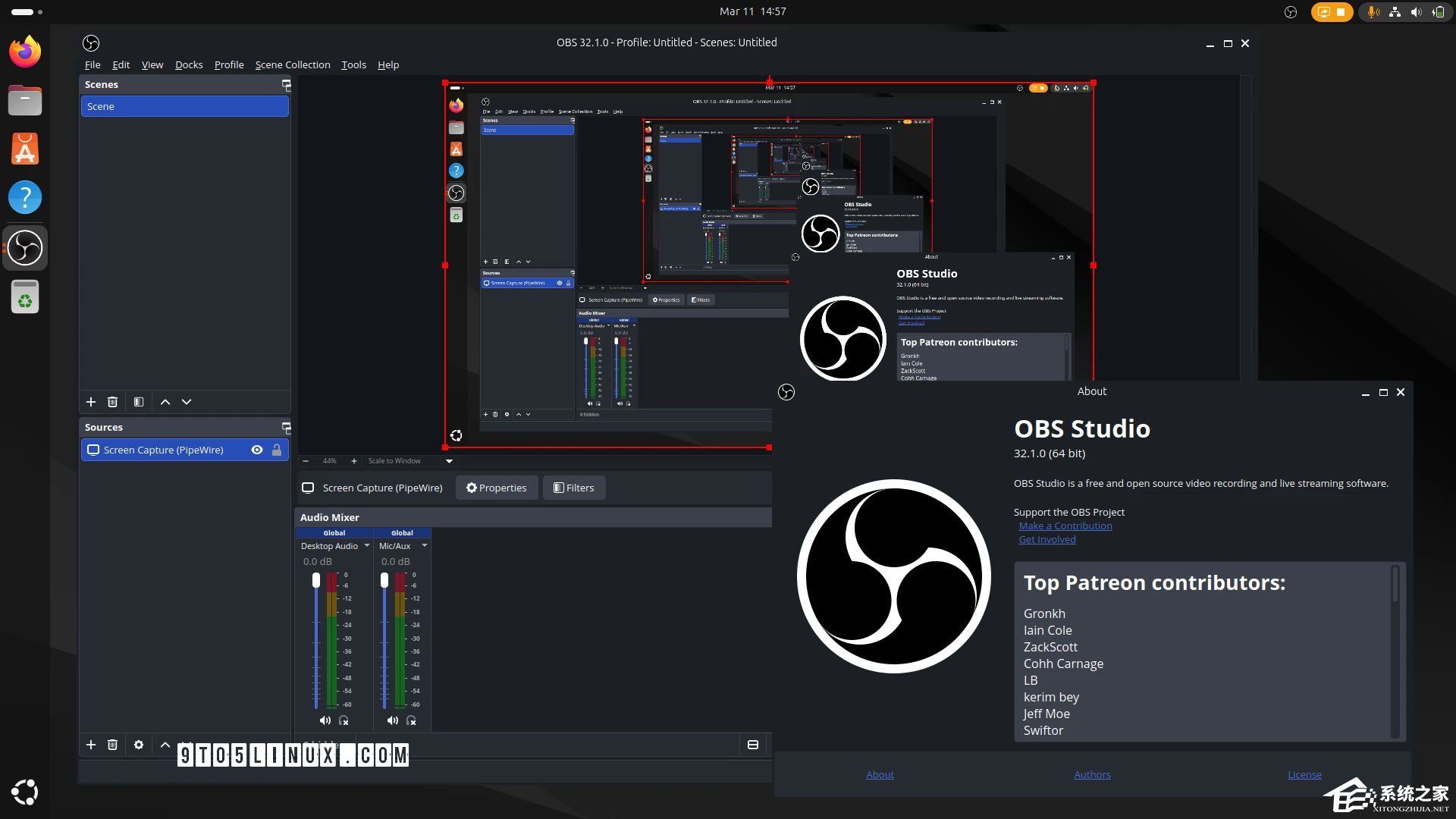The height and width of the screenshot is (819, 1456).
Task: Open Trash from the dock
Action: click(25, 297)
